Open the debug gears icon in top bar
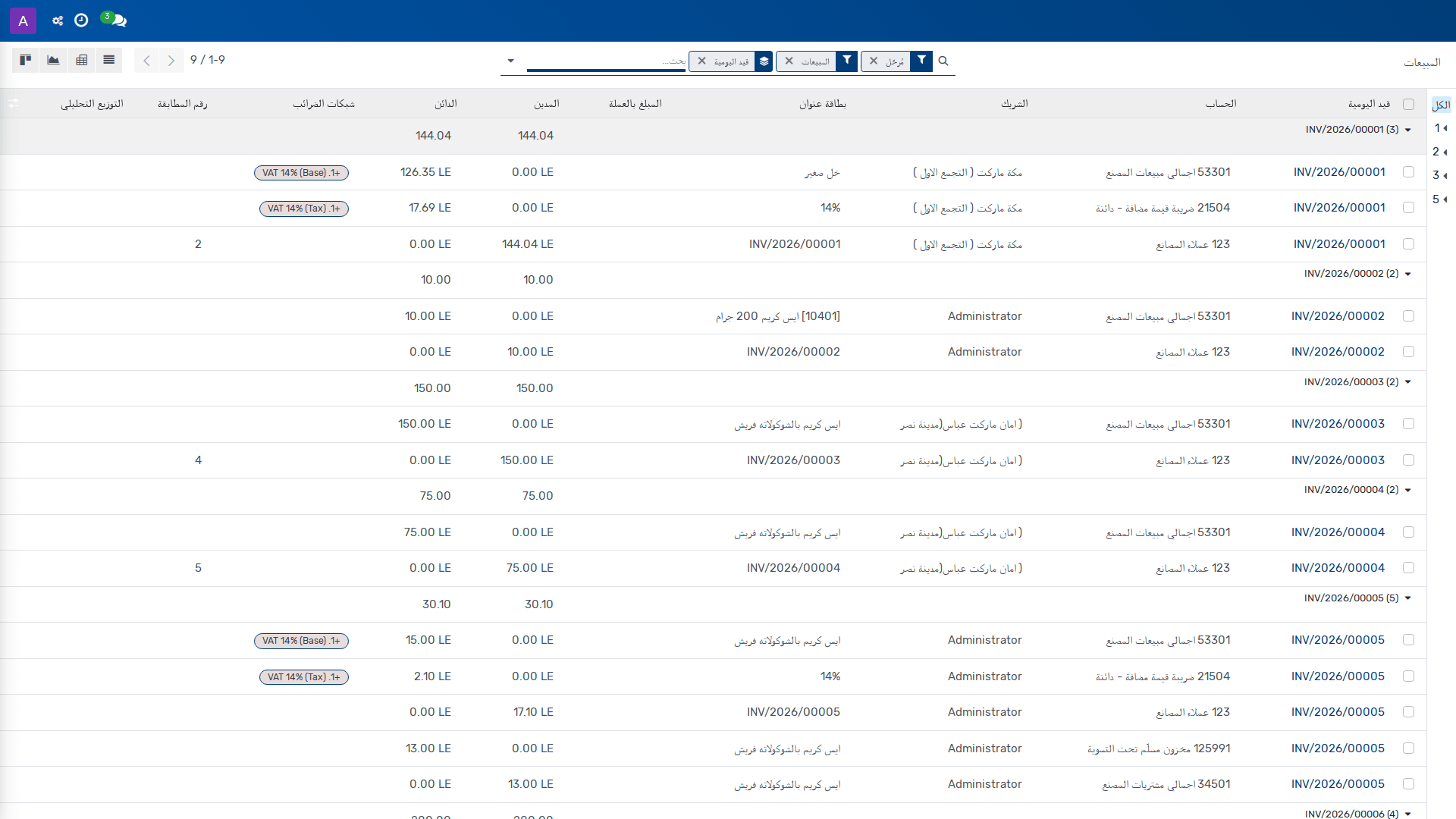The image size is (1456, 819). (58, 20)
